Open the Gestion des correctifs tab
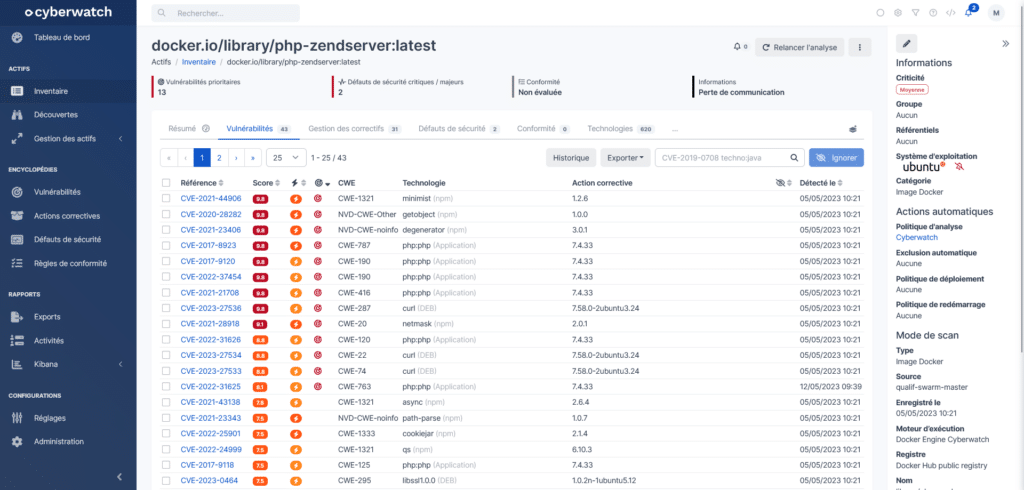1024x490 pixels. pos(355,129)
